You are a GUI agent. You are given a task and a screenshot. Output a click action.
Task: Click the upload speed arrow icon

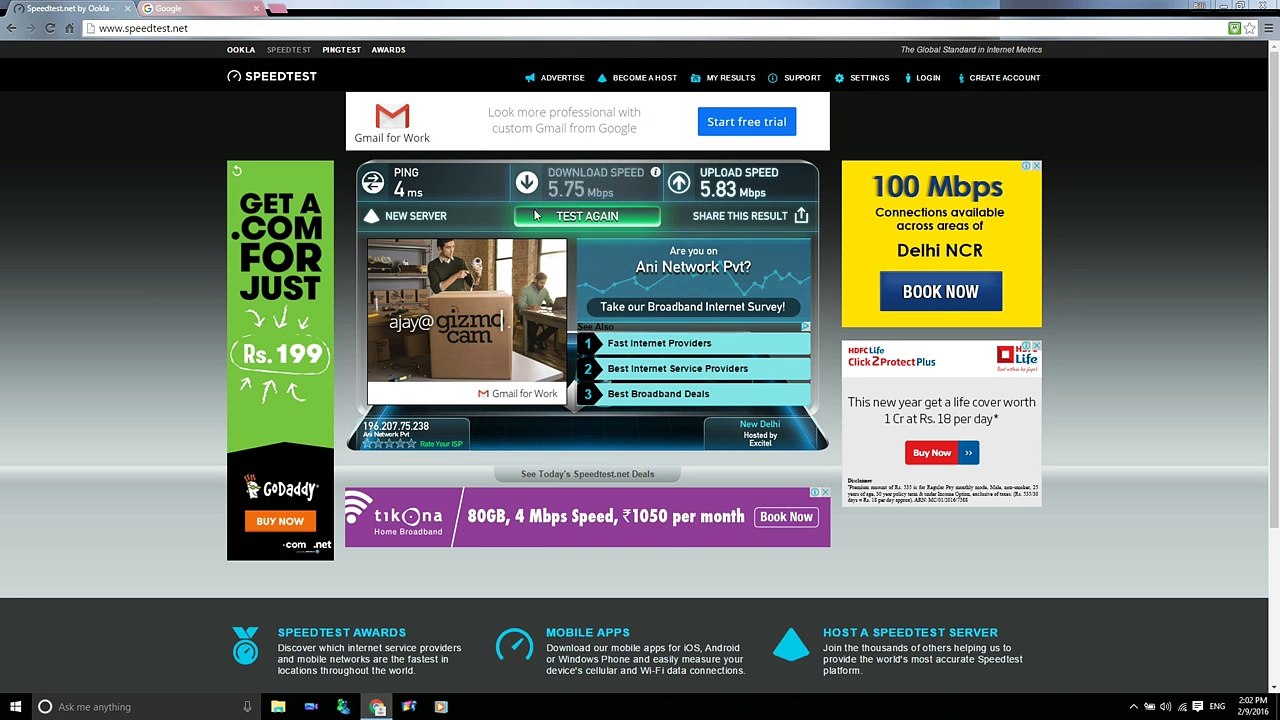click(679, 182)
